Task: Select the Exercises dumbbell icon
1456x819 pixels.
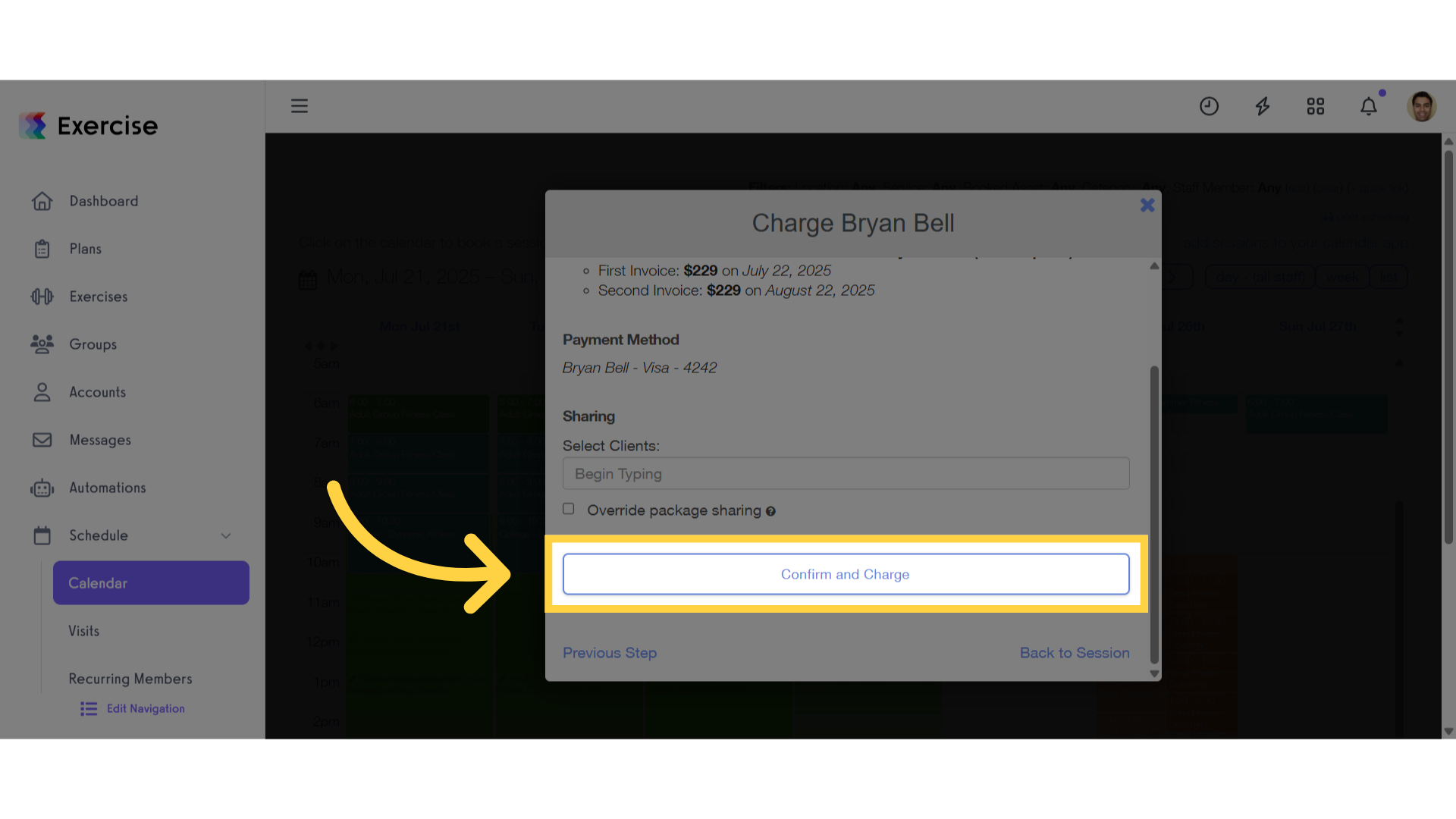Action: (42, 297)
